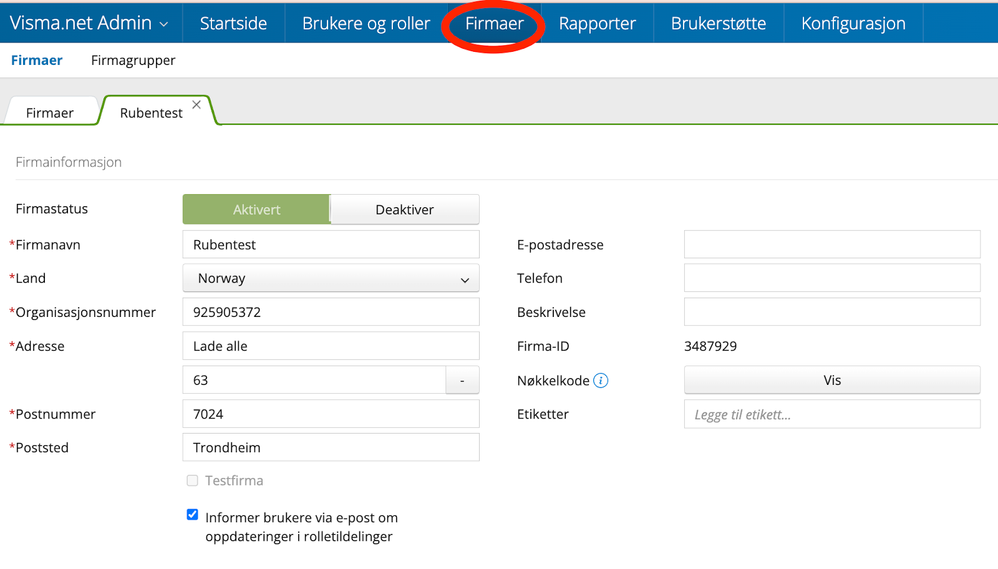Edit the address line containing 63
Screen dimensions: 998x569
[314, 380]
